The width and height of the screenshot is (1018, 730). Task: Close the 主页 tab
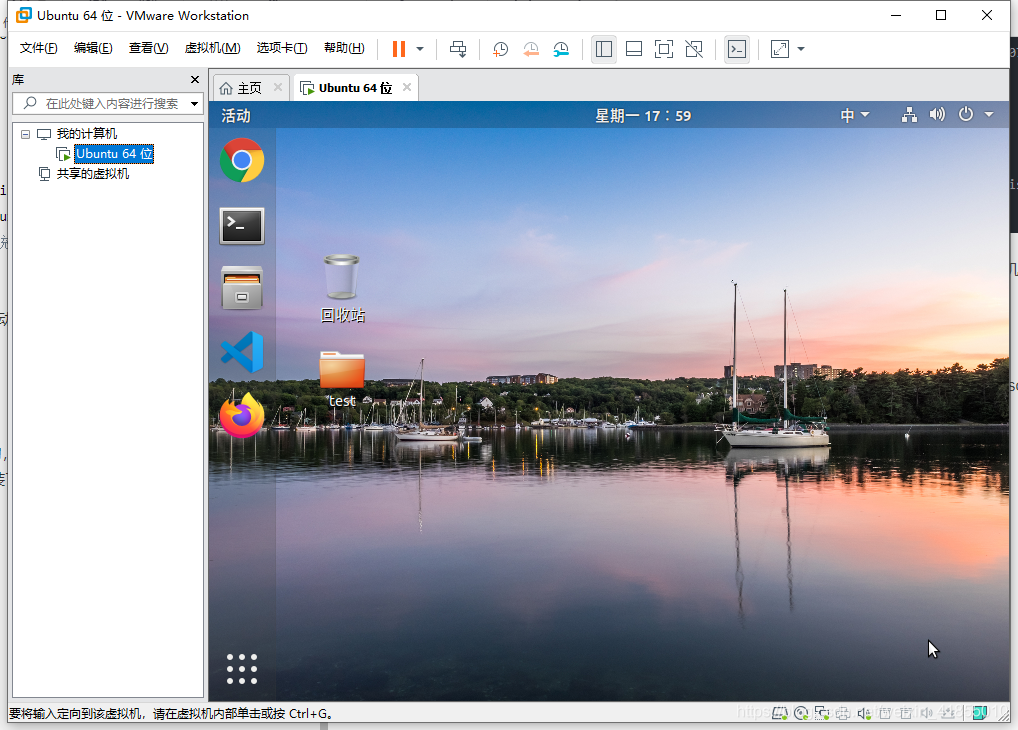278,87
